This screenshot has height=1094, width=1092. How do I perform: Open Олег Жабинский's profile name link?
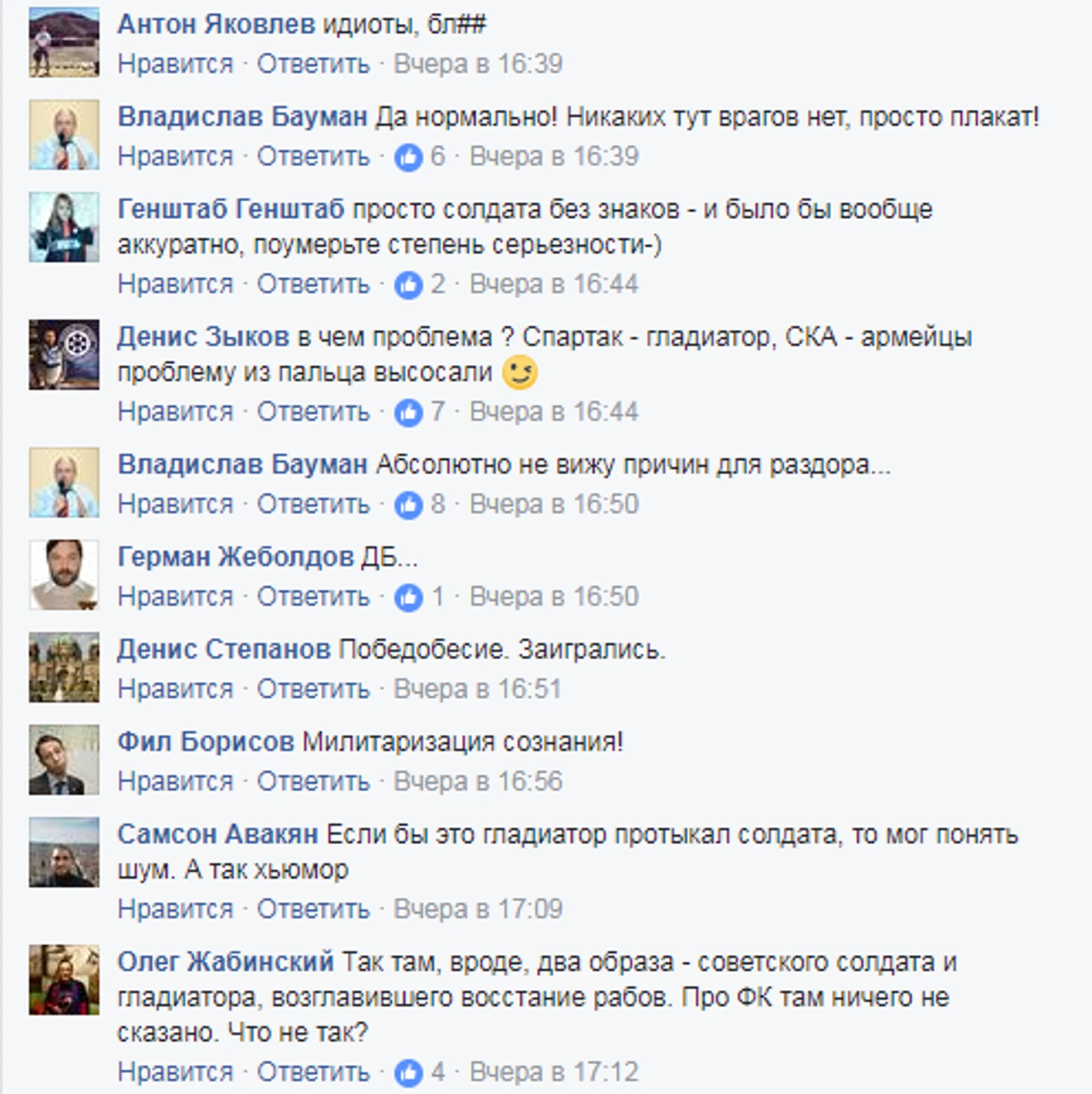pyautogui.click(x=226, y=962)
